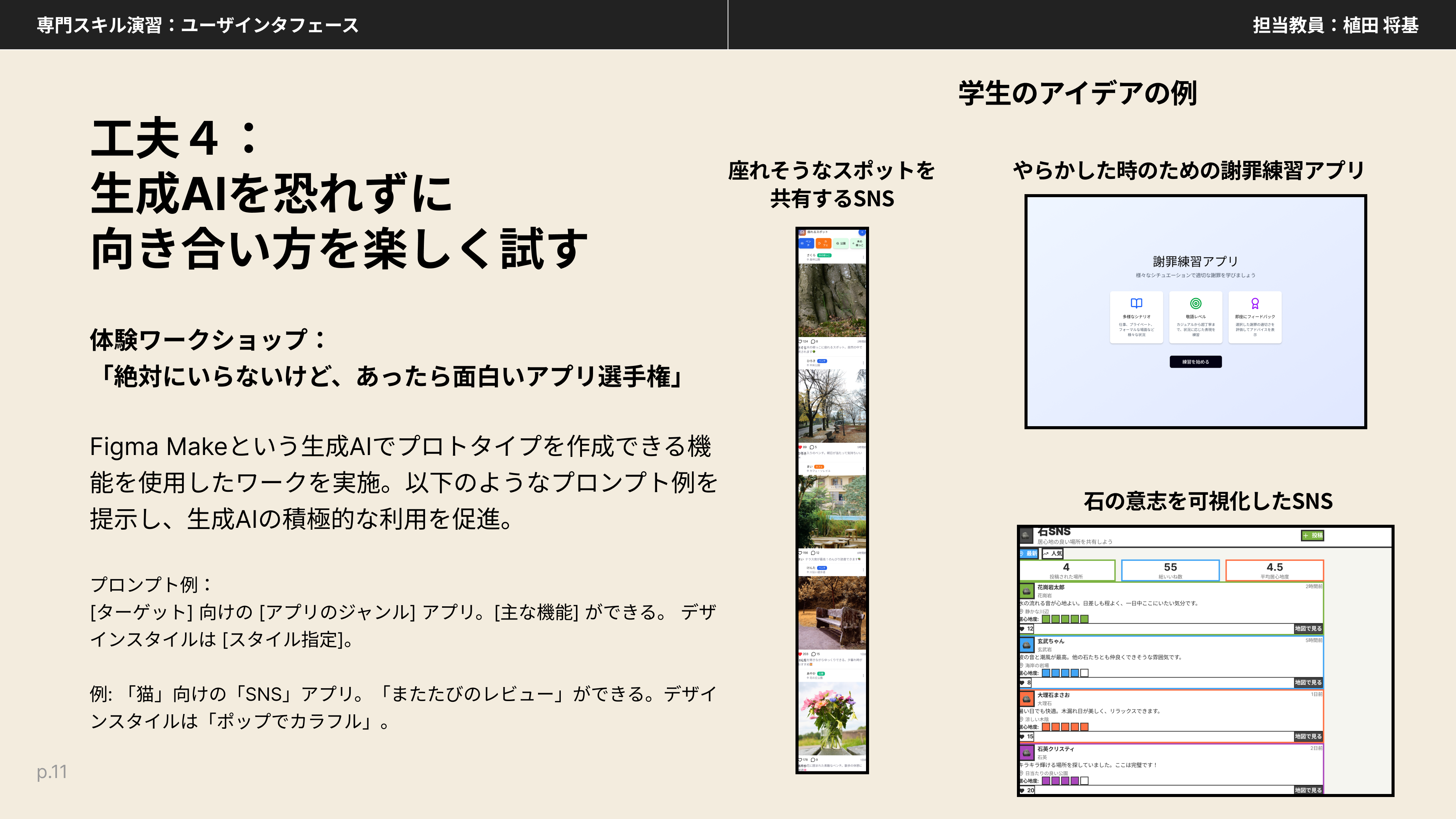Click the 総いいね数 55 stat card
This screenshot has height=819, width=1456.
coord(1170,570)
